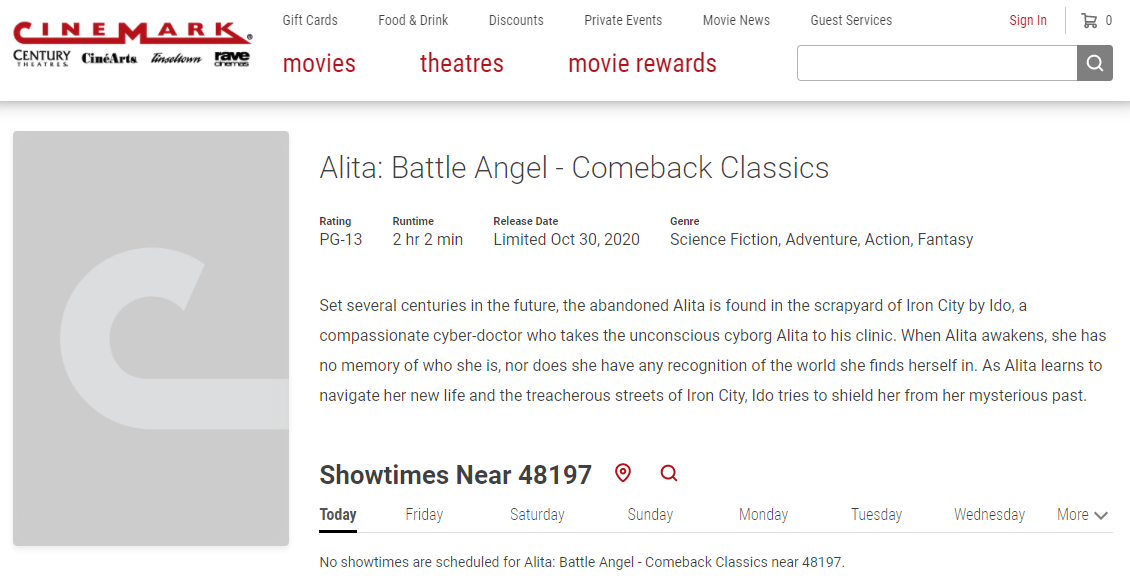Click the red search icon beside the zip code
Image resolution: width=1130 pixels, height=584 pixels.
click(669, 473)
